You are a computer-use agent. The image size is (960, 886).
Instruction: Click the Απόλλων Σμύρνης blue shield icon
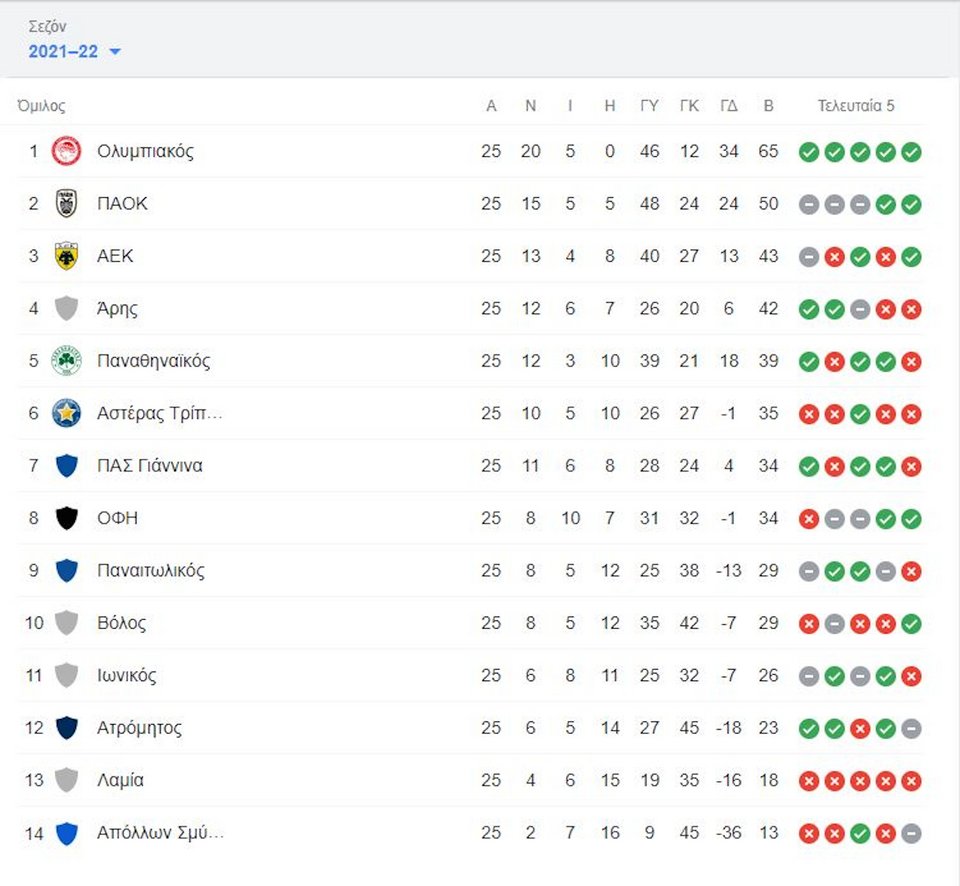coord(66,833)
